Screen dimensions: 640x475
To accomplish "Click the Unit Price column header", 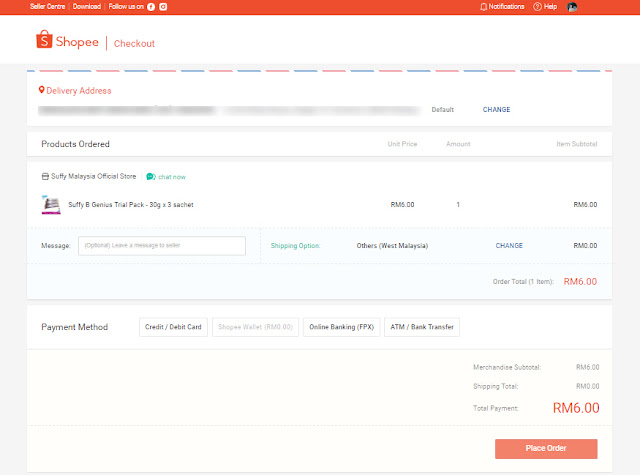I will coord(402,144).
